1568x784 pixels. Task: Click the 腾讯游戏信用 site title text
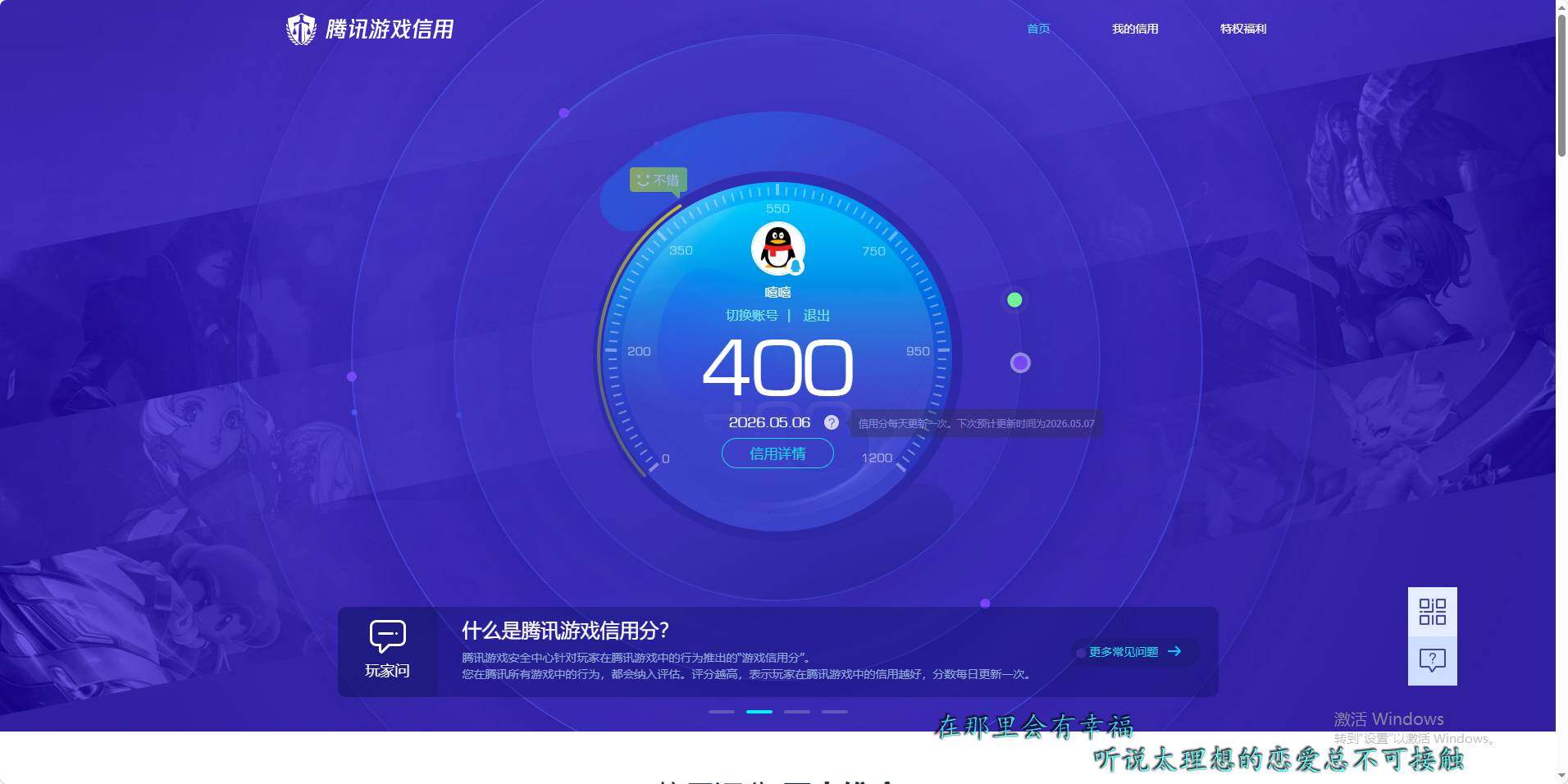390,30
